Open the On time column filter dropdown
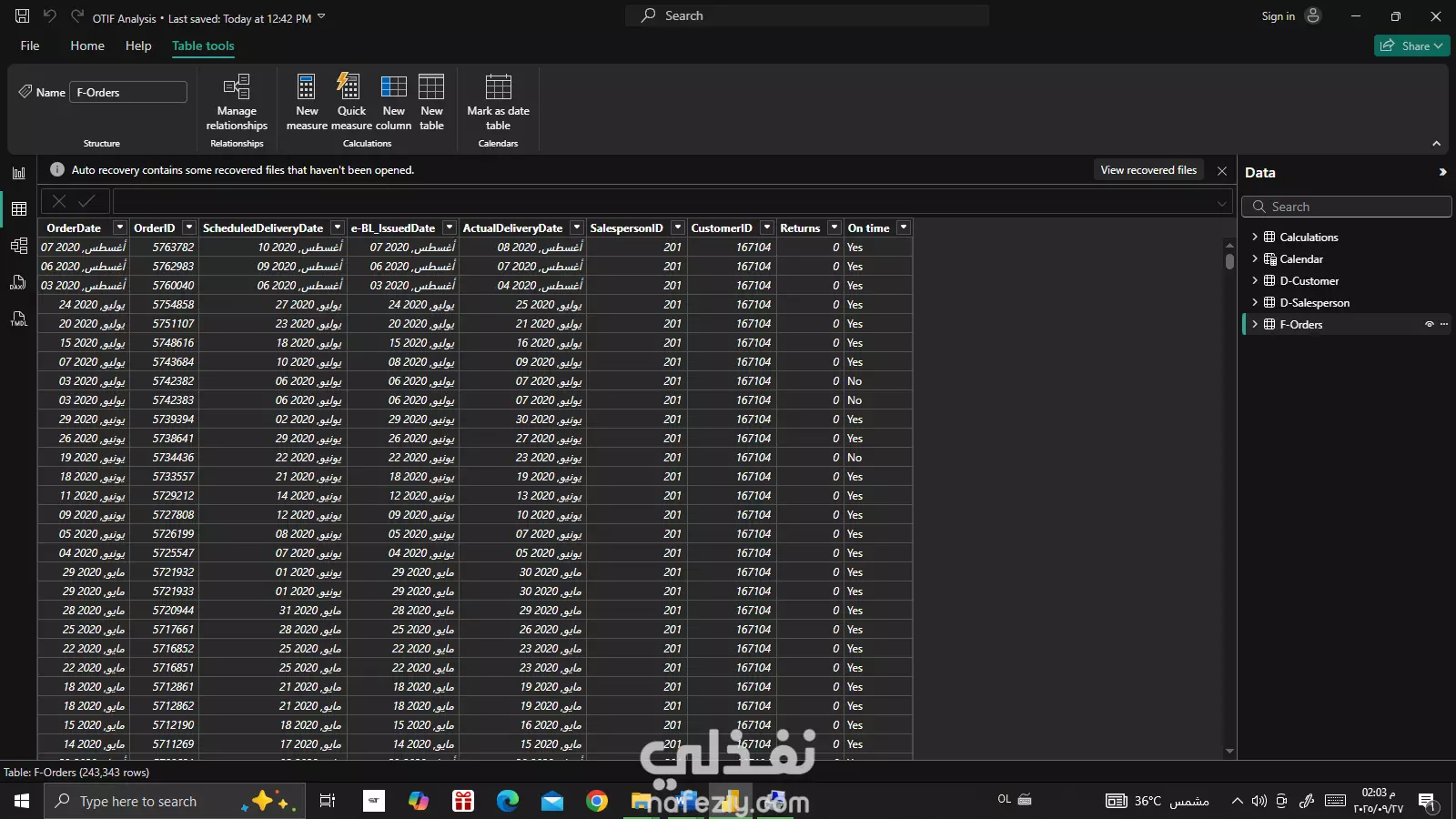 tap(904, 227)
